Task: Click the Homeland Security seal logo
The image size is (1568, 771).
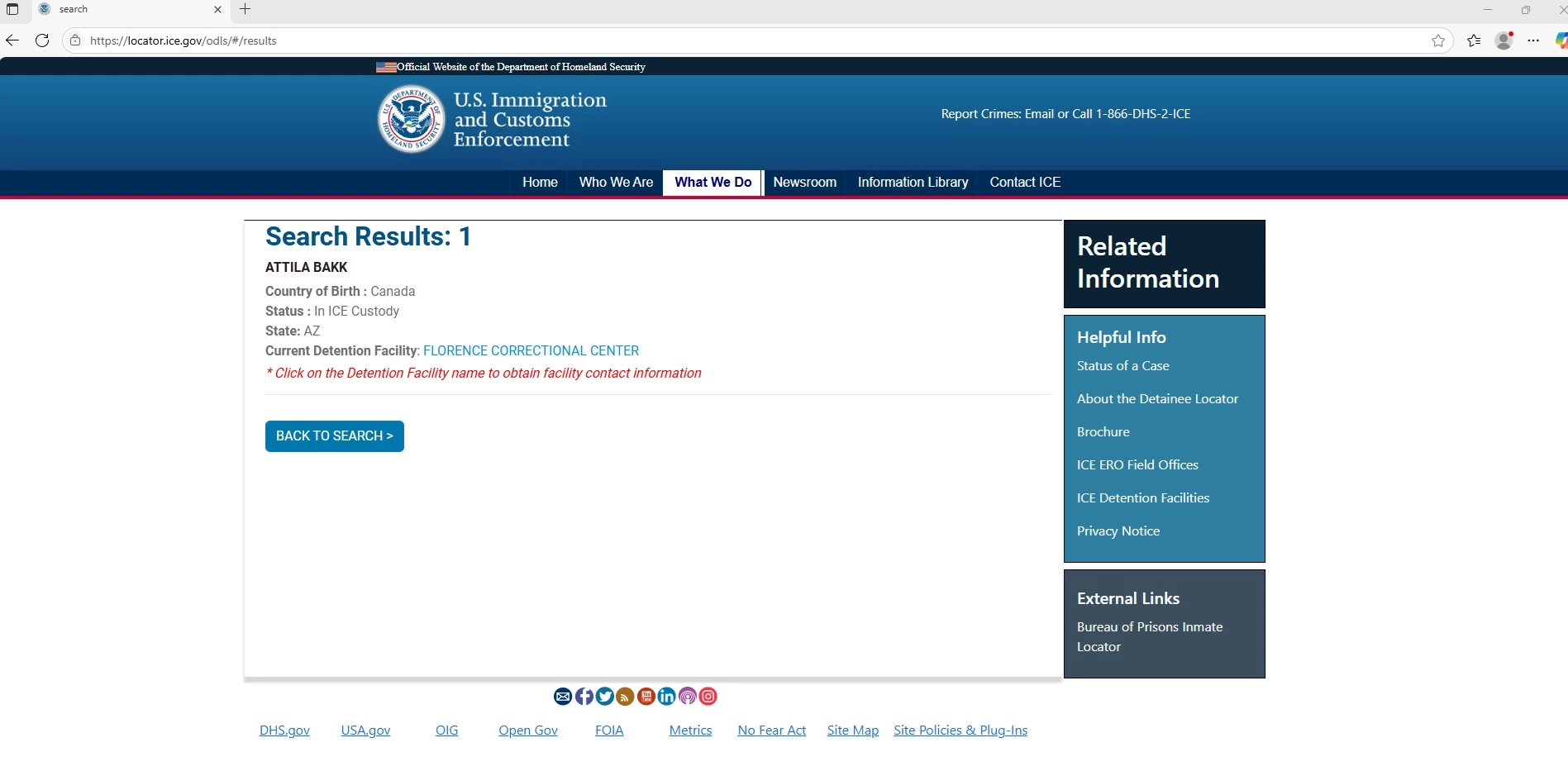Action: [411, 119]
